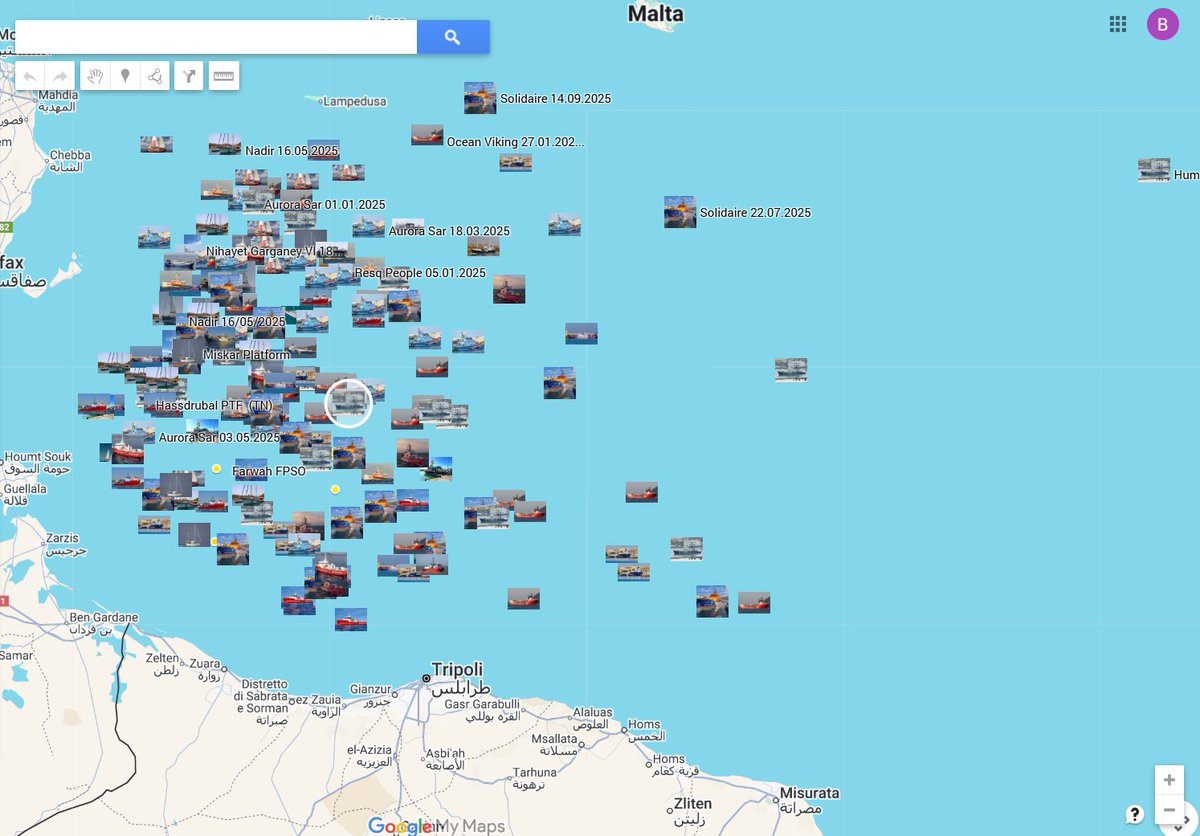
Task: Click the yellow dot left of Farwah FPSO
Action: click(x=216, y=468)
